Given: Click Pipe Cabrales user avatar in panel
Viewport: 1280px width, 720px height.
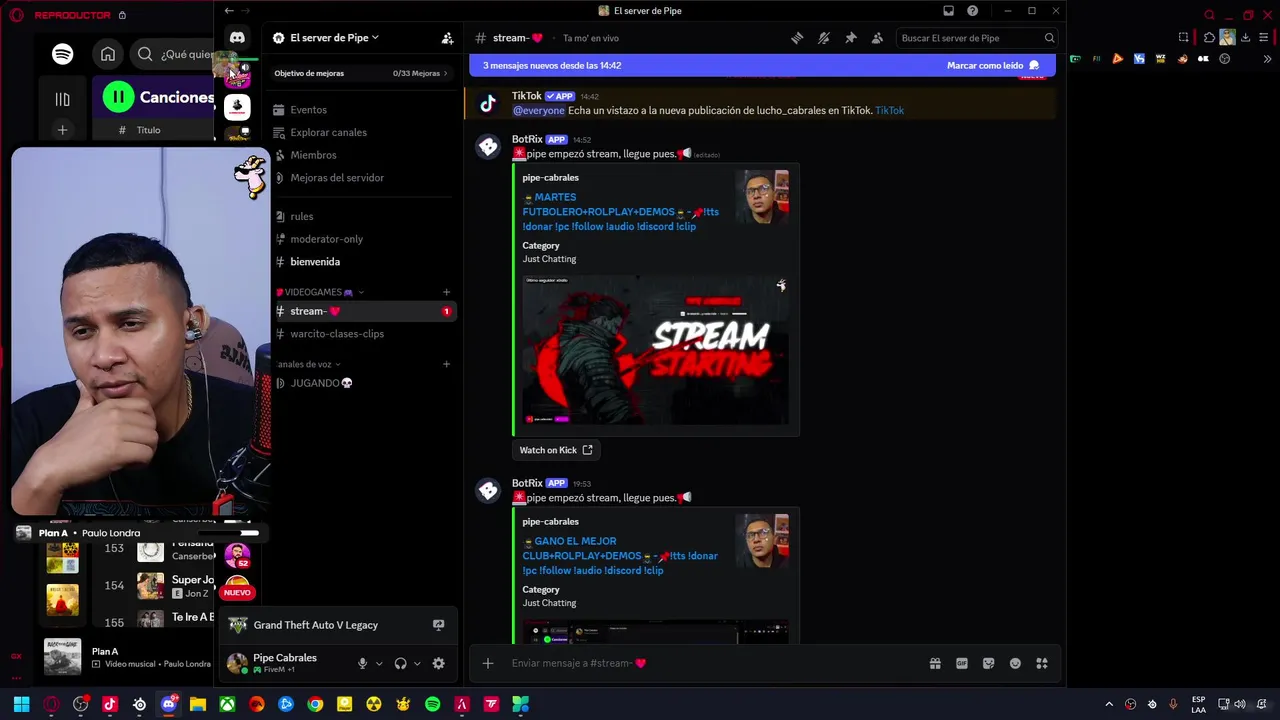Looking at the screenshot, I should [237, 663].
